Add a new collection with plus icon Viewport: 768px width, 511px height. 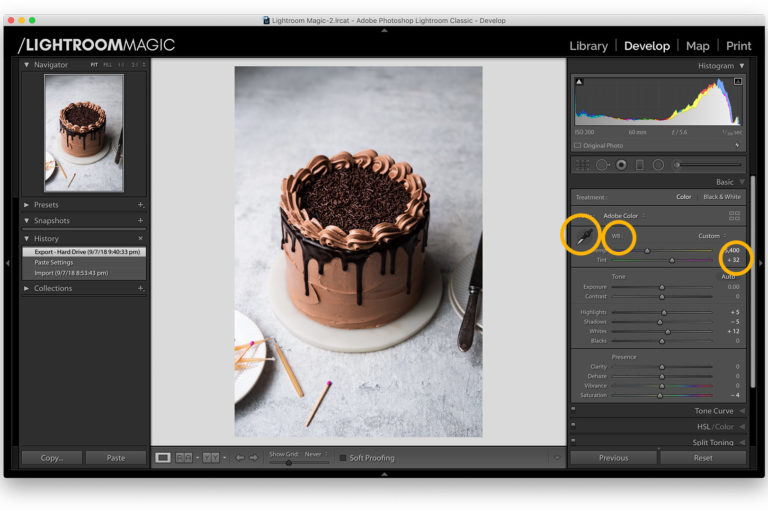[141, 288]
